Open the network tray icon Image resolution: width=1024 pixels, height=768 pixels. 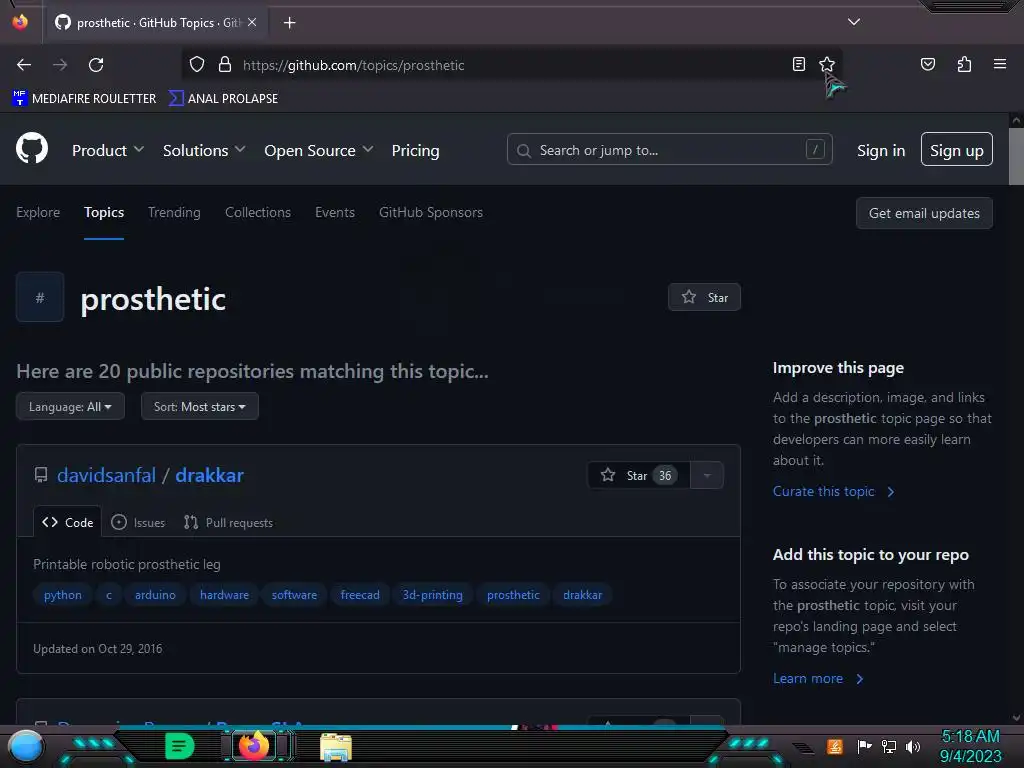[889, 746]
